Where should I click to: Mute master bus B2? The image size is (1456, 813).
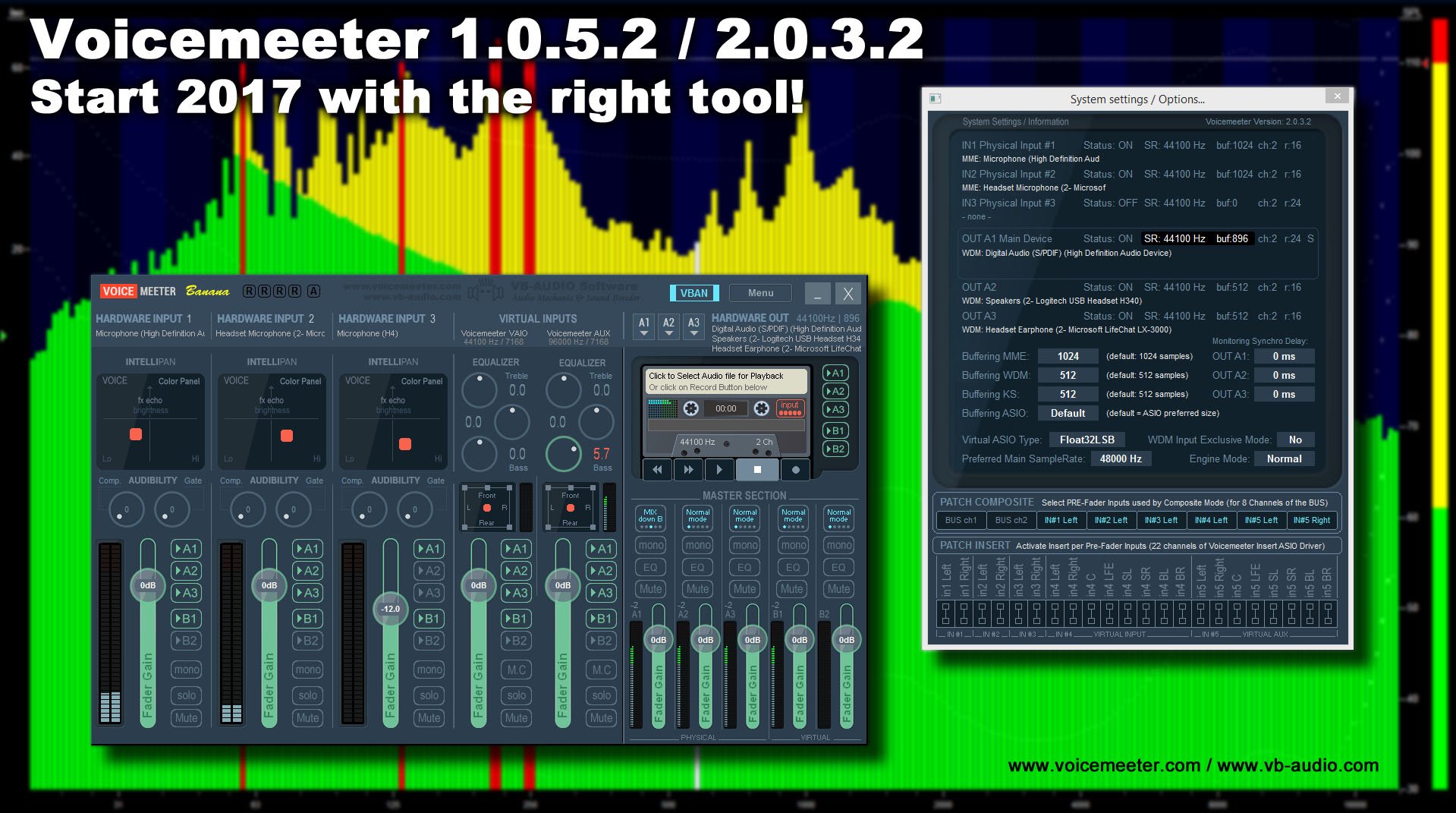coord(838,588)
